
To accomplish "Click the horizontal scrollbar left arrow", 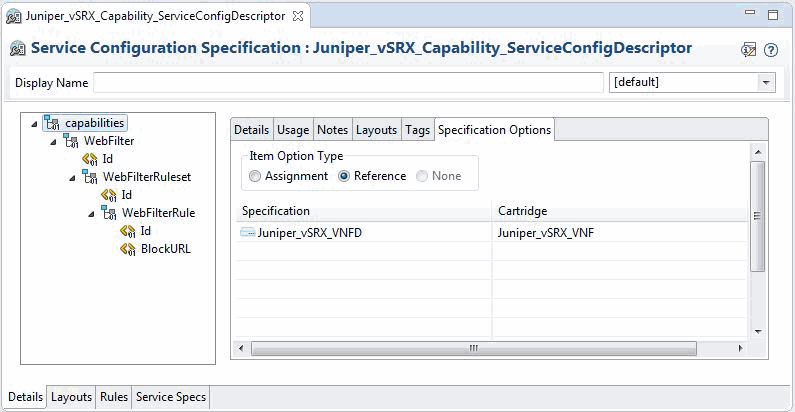I will (241, 348).
